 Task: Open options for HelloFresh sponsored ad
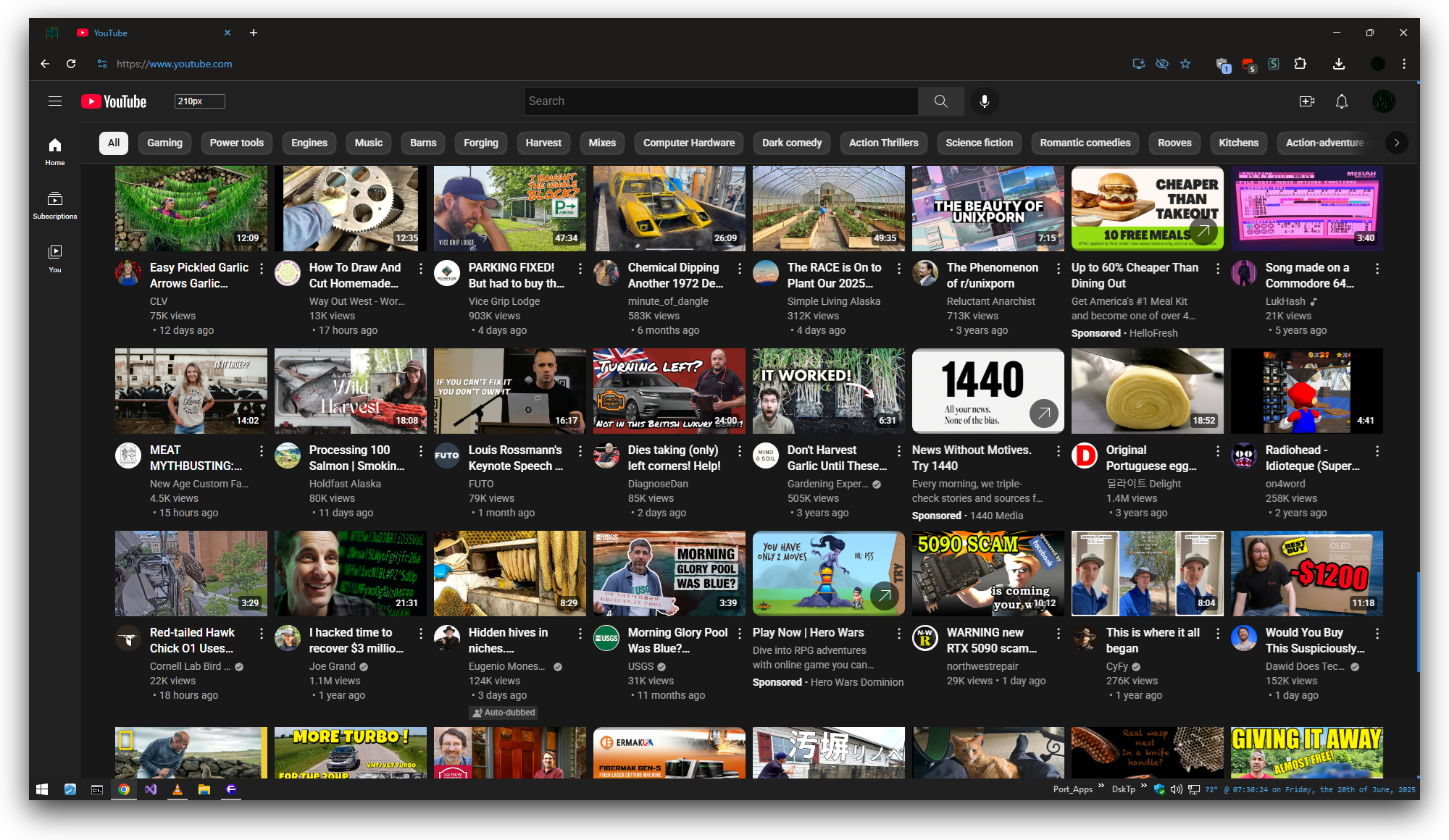coord(1218,269)
